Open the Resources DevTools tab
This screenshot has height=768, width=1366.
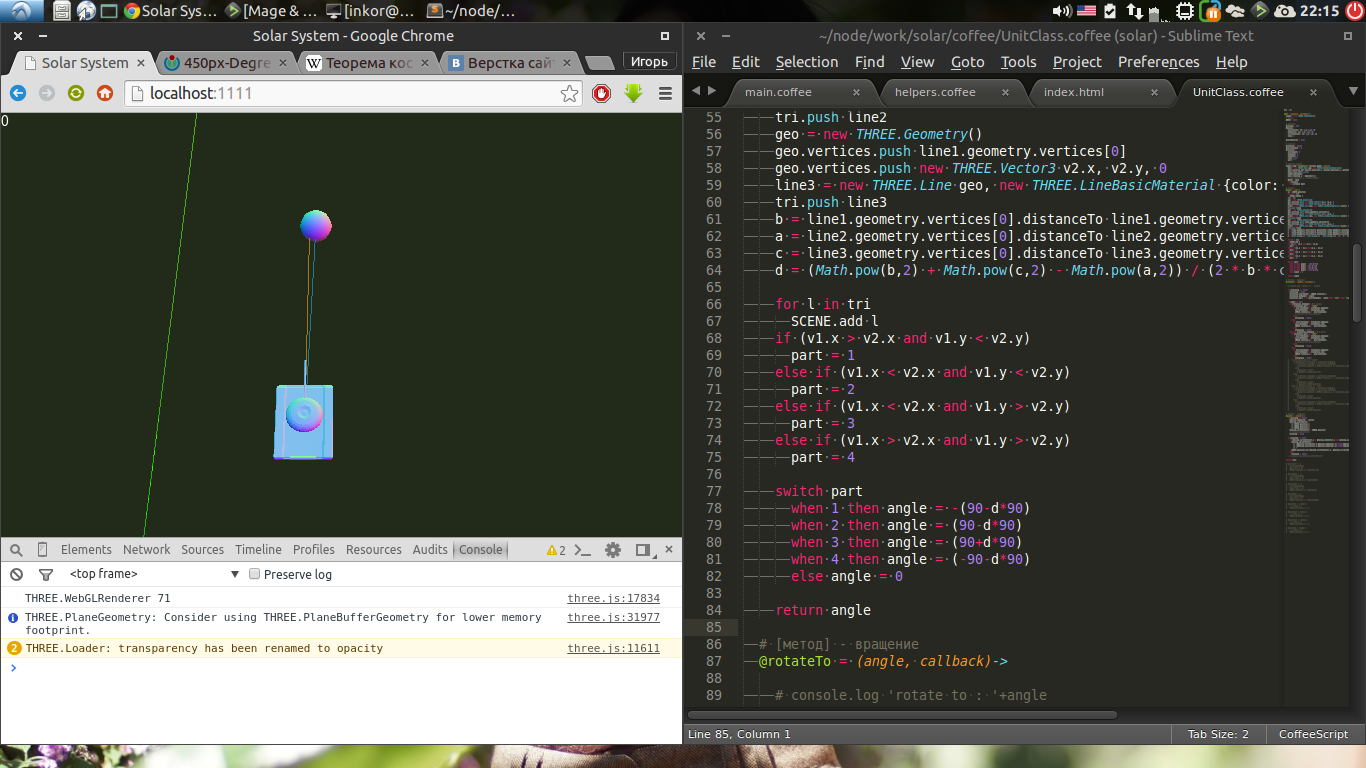click(374, 550)
